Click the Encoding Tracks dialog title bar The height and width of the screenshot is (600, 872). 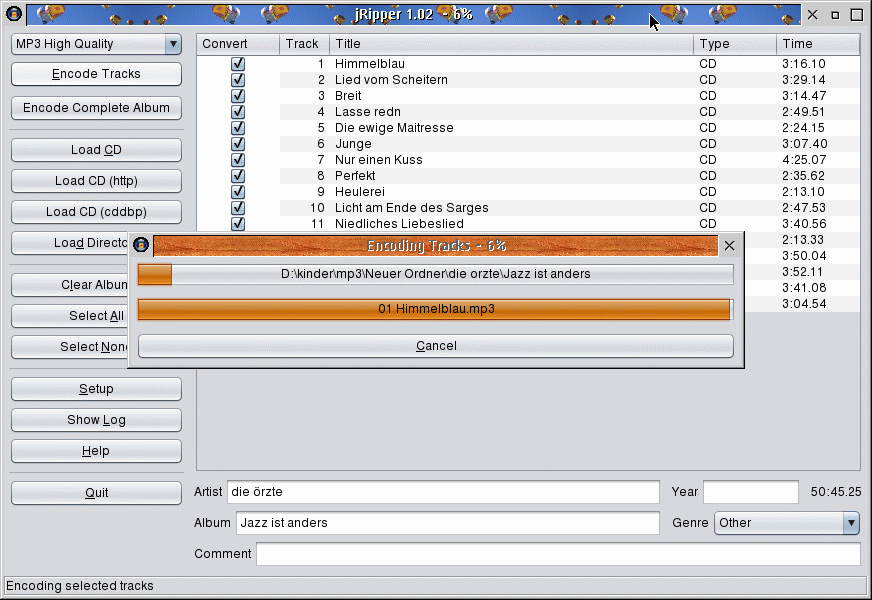435,245
